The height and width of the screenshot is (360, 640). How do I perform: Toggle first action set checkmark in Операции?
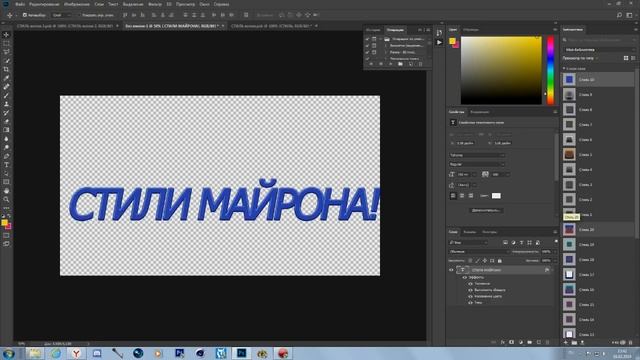pyautogui.click(x=367, y=39)
